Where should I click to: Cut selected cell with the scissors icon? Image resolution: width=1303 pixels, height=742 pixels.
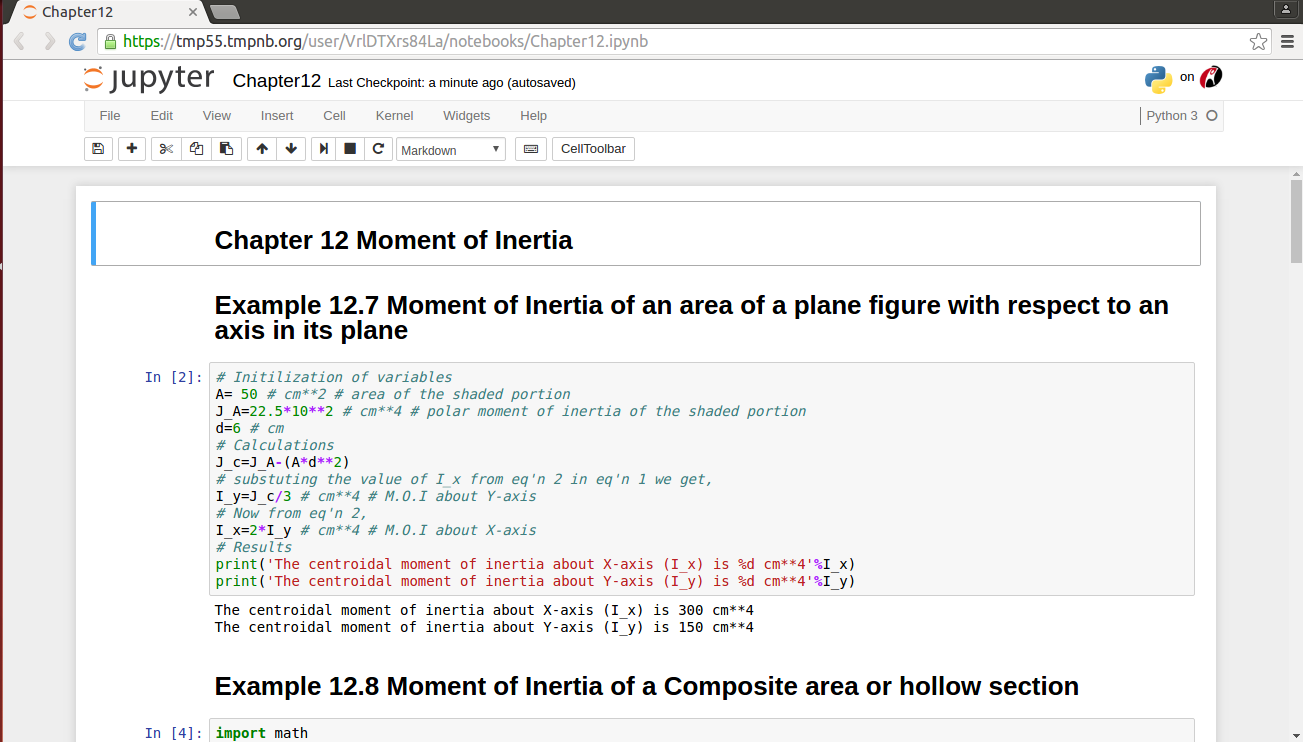coord(166,149)
